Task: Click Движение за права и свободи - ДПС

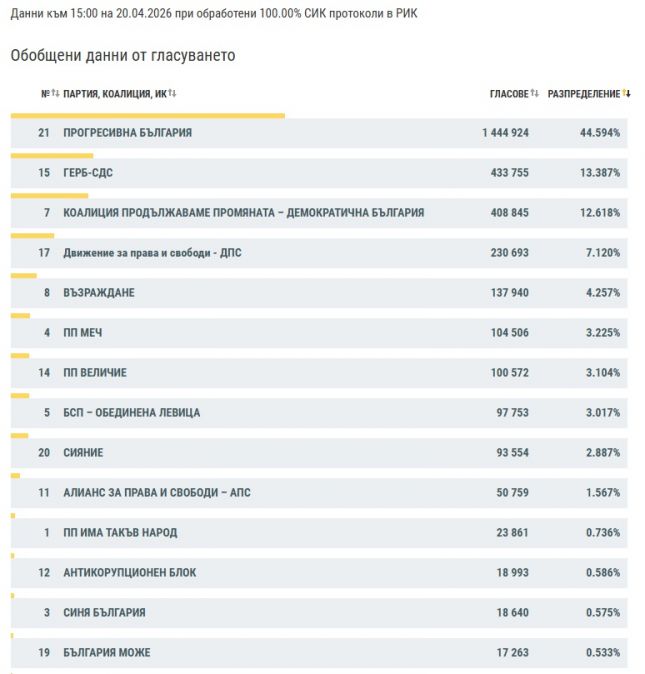Action: coord(152,253)
